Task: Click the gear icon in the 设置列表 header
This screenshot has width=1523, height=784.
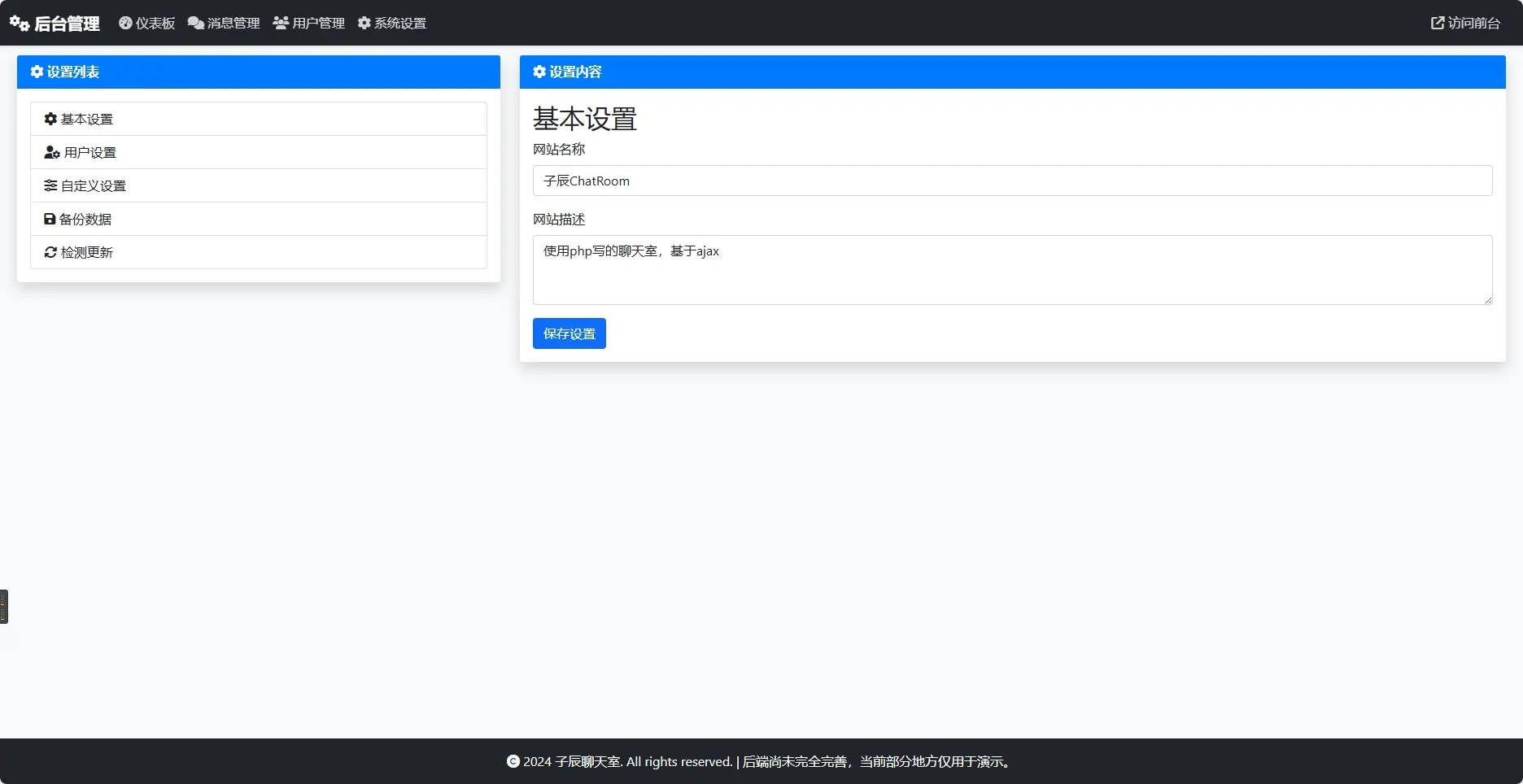Action: point(36,72)
